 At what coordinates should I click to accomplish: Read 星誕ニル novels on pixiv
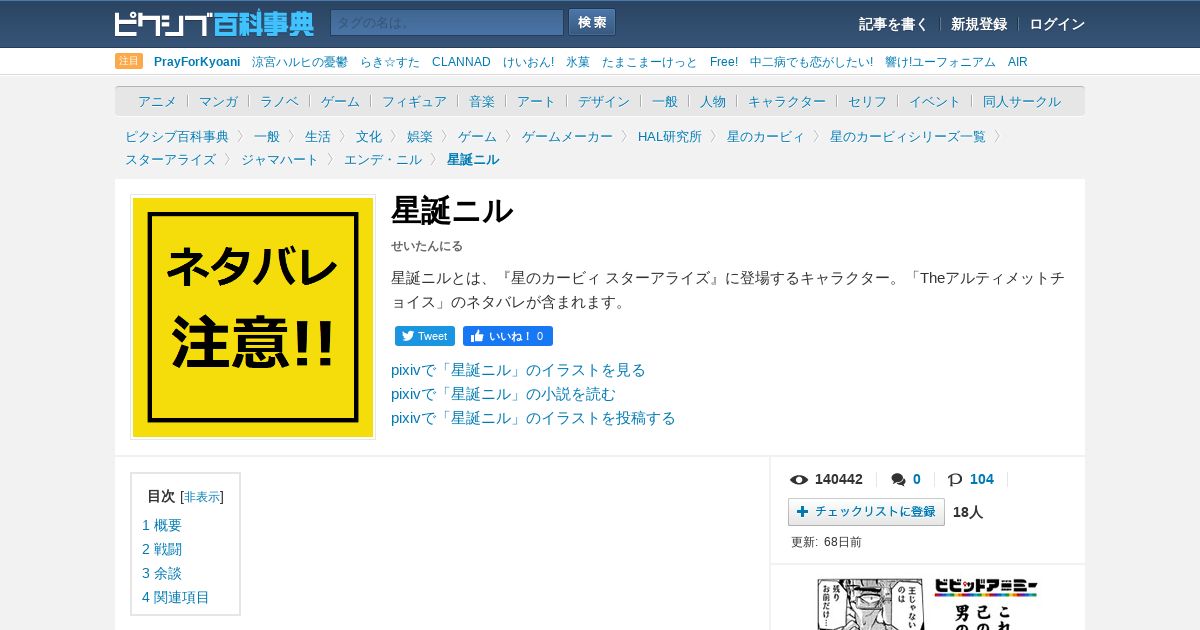503,394
